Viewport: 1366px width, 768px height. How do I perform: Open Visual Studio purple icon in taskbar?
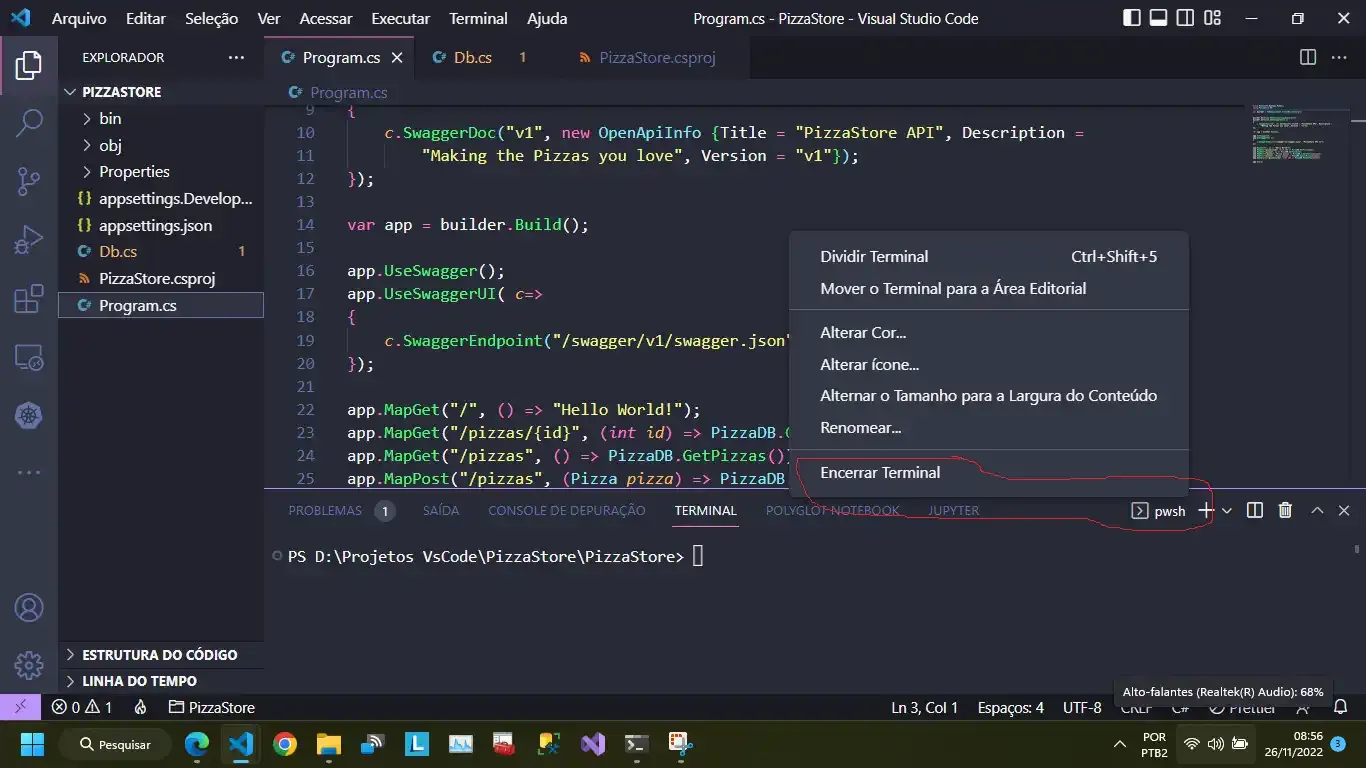point(593,744)
